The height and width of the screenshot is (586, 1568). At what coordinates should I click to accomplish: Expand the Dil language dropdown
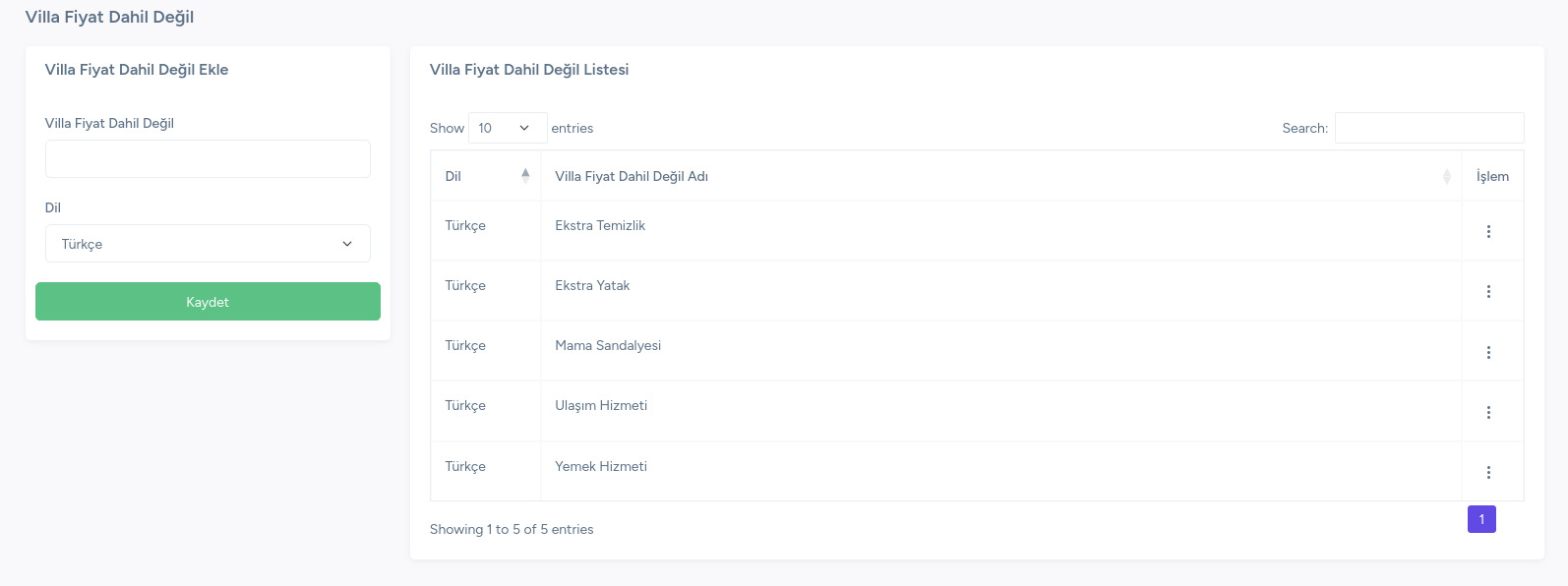pos(208,244)
